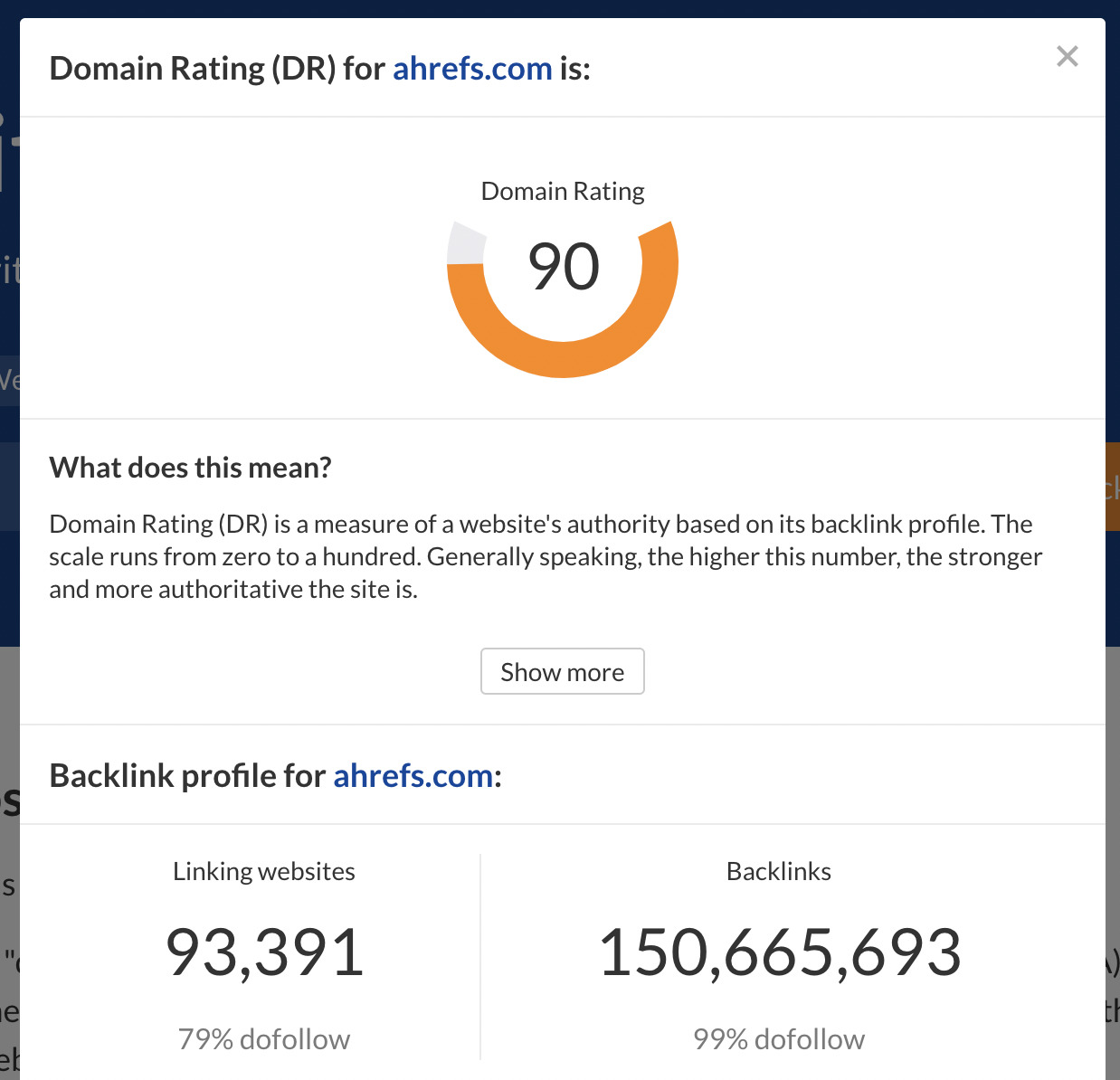The width and height of the screenshot is (1120, 1080).
Task: Click the Domain Rating label above the gauge
Action: tap(562, 191)
